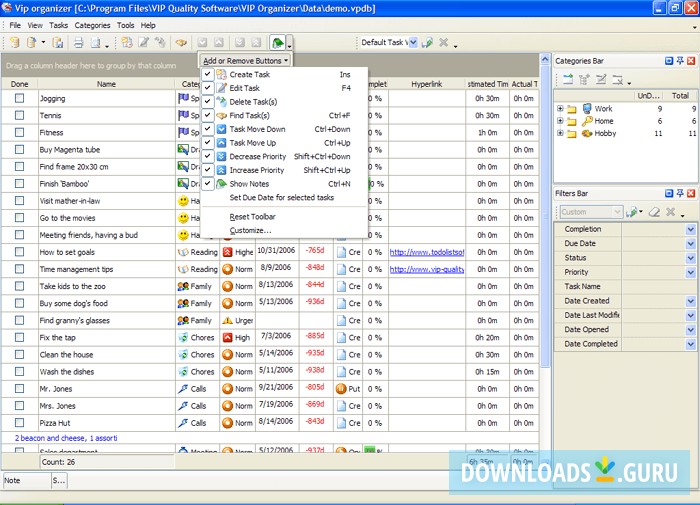This screenshot has height=505, width=700.
Task: Toggle the green Show Notes toolbar icon
Action: click(x=277, y=43)
